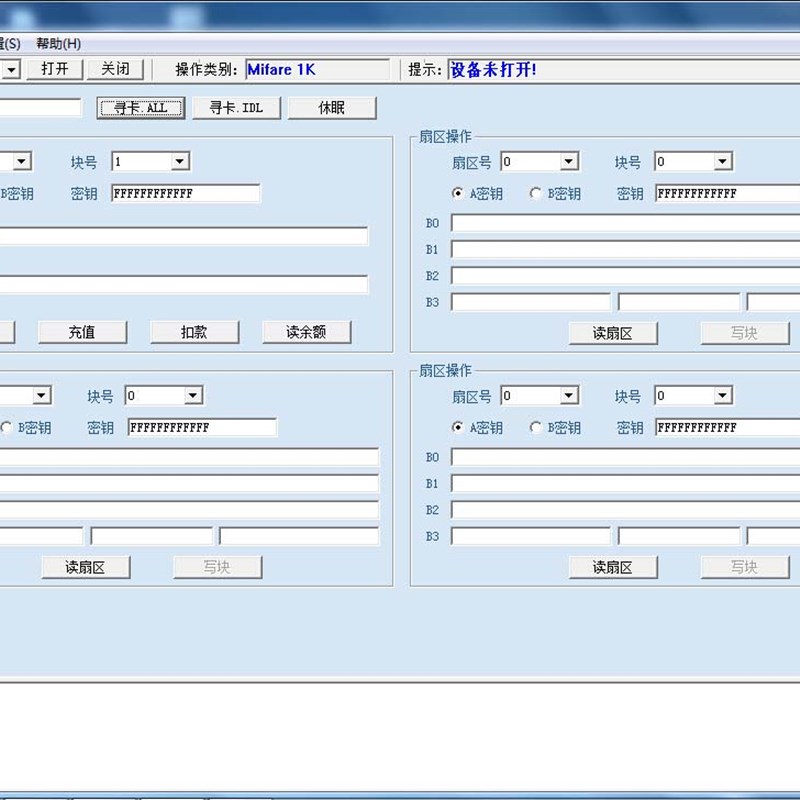The height and width of the screenshot is (800, 800).
Task: Click the 休眠 (Halt) button
Action: point(333,107)
